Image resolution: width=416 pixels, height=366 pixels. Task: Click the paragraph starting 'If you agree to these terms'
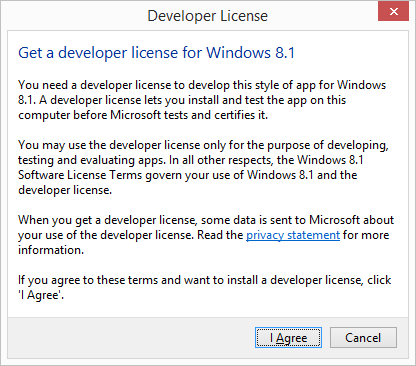point(204,287)
